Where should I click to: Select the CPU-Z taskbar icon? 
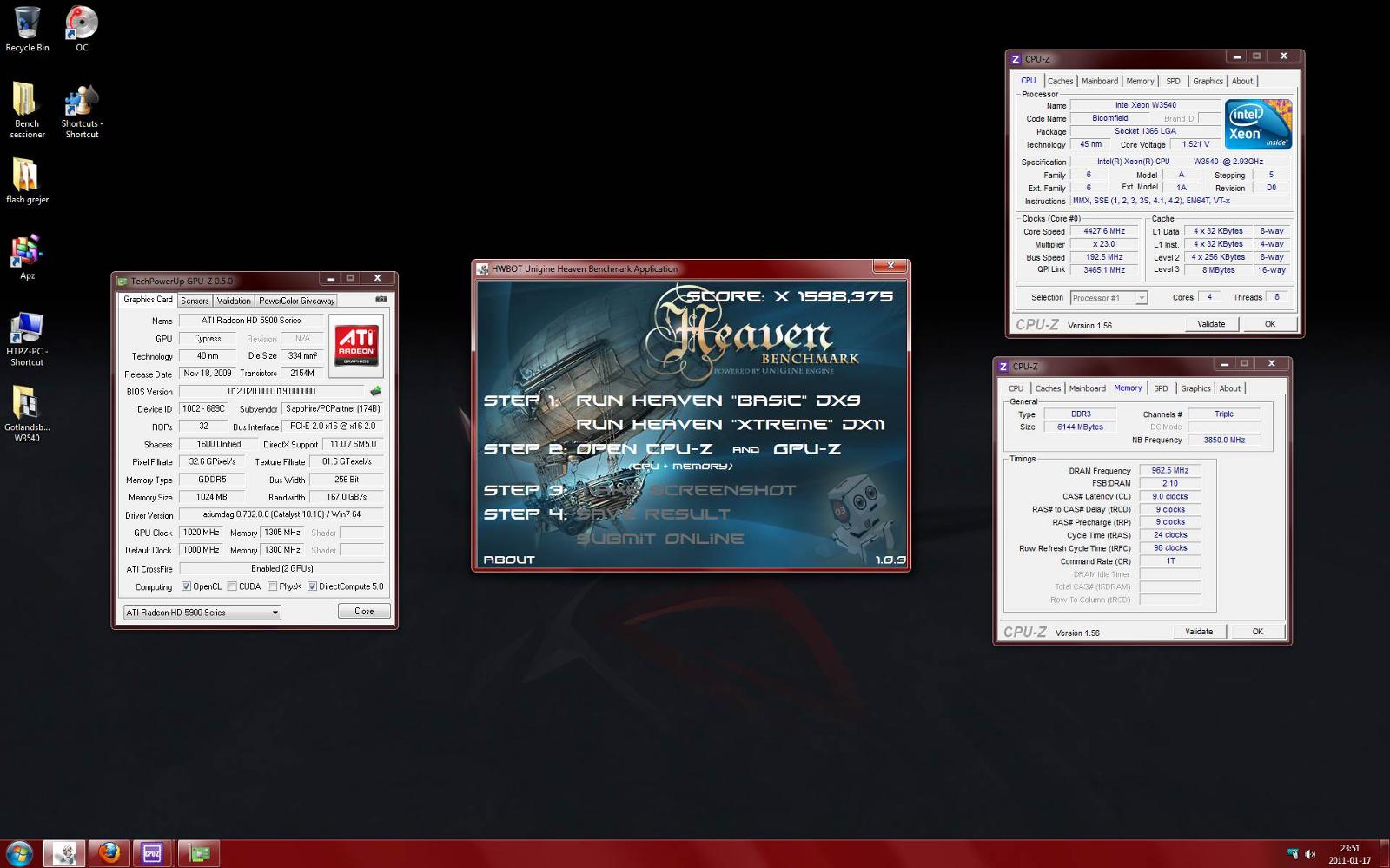click(x=153, y=853)
